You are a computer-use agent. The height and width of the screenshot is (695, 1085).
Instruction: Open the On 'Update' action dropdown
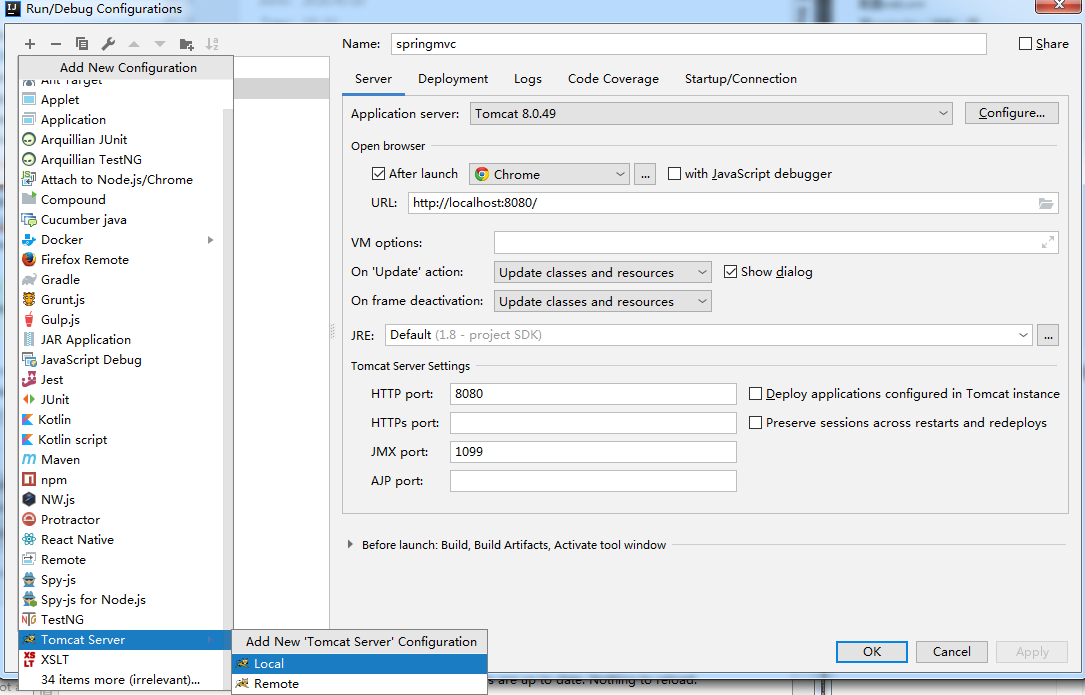point(602,273)
